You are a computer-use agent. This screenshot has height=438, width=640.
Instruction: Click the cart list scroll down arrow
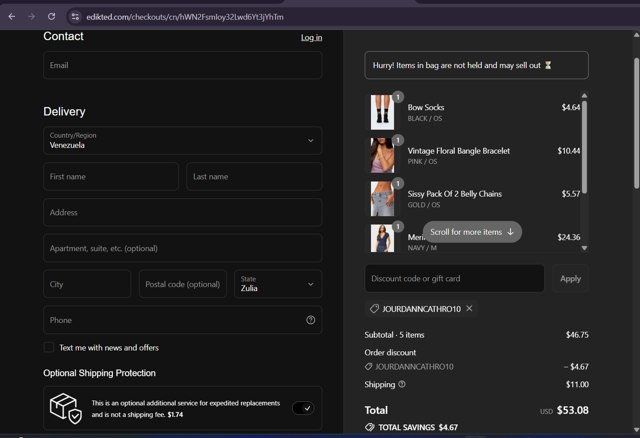pyautogui.click(x=584, y=248)
